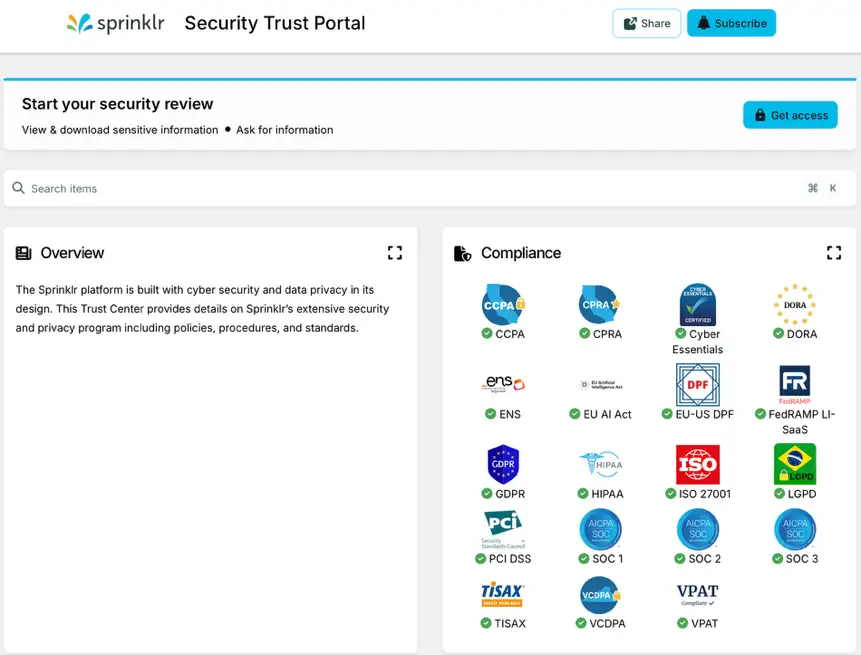This screenshot has width=861, height=655.
Task: Click the Ask for information text
Action: 284,130
